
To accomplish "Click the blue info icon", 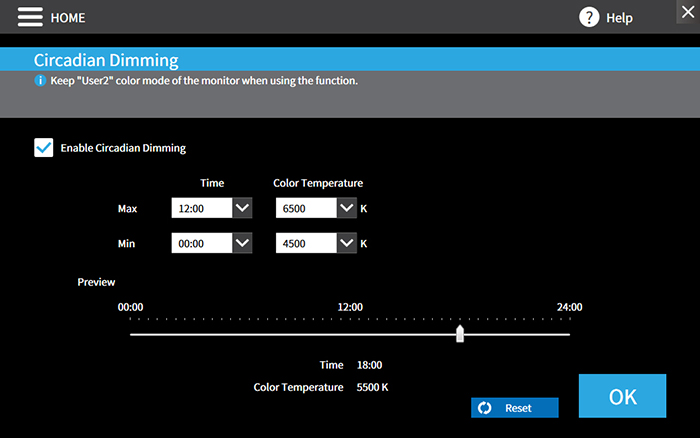I will coord(40,80).
